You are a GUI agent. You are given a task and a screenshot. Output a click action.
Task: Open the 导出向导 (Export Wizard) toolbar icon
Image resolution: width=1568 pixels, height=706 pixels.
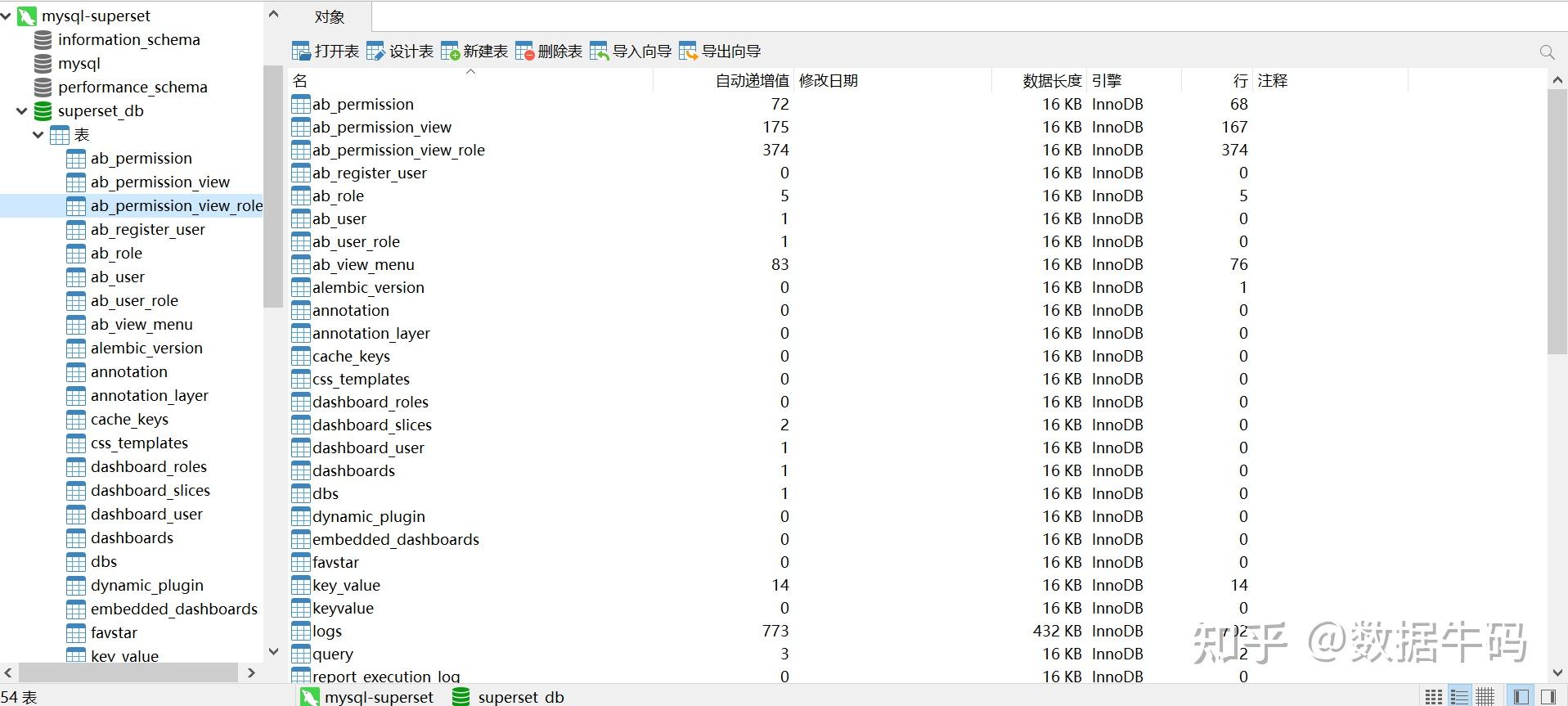688,52
